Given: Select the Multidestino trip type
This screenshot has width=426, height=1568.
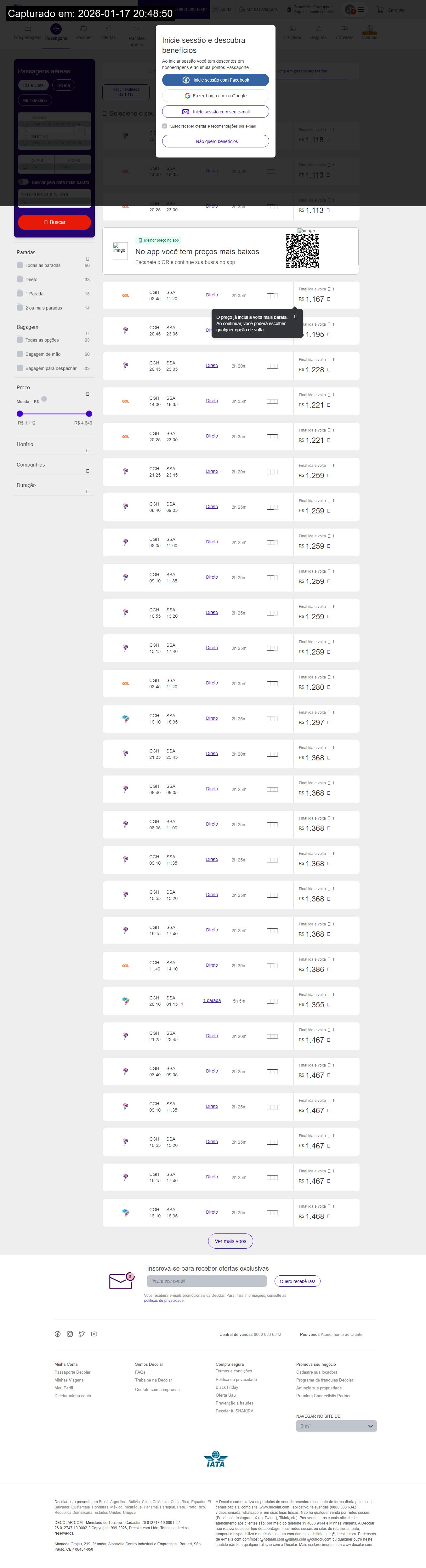Looking at the screenshot, I should click(35, 100).
